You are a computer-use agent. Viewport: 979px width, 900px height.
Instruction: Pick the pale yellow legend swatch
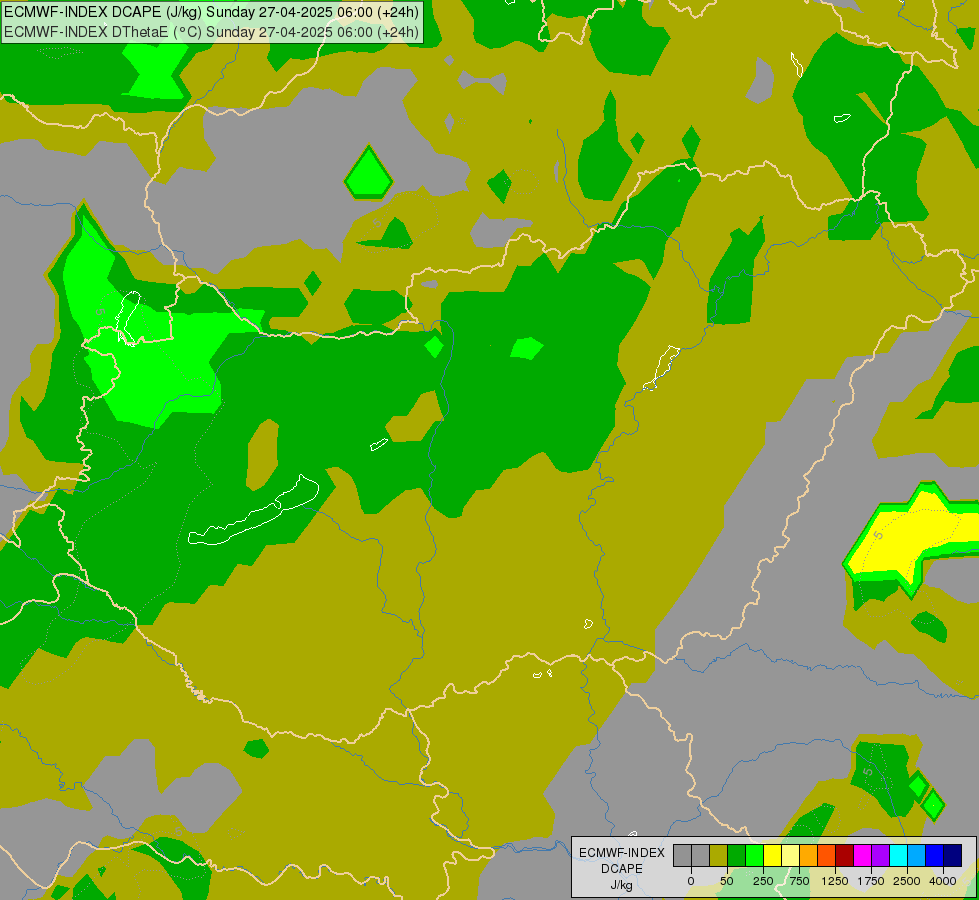click(x=790, y=856)
